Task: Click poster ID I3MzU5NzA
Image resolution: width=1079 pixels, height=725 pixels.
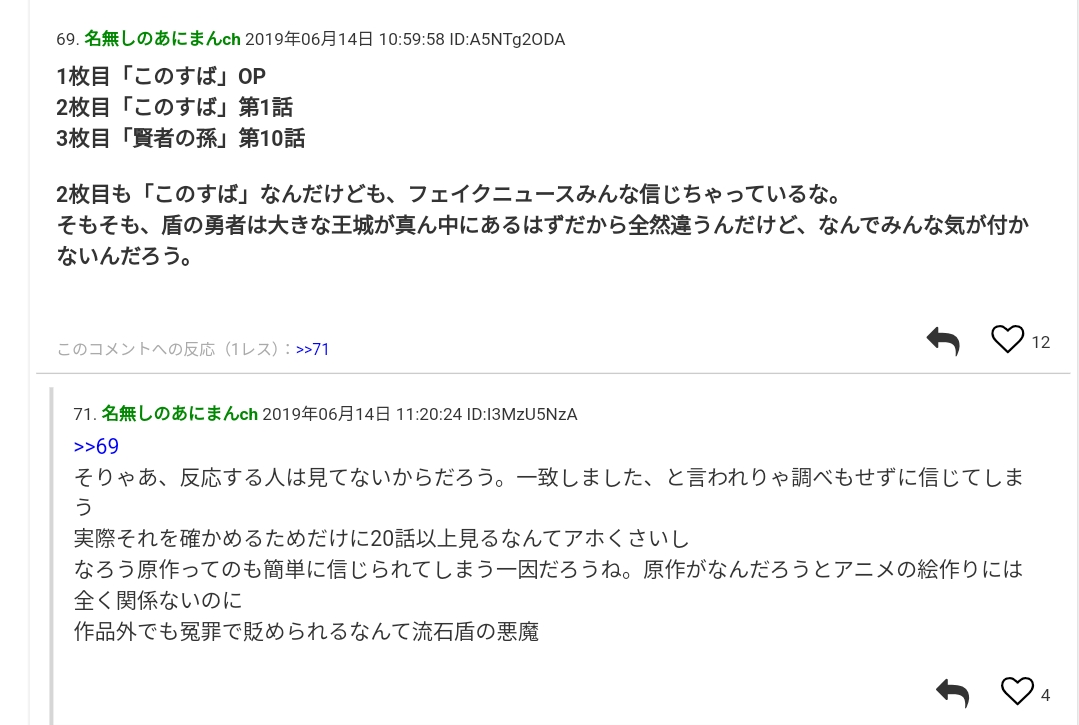Action: pos(522,414)
